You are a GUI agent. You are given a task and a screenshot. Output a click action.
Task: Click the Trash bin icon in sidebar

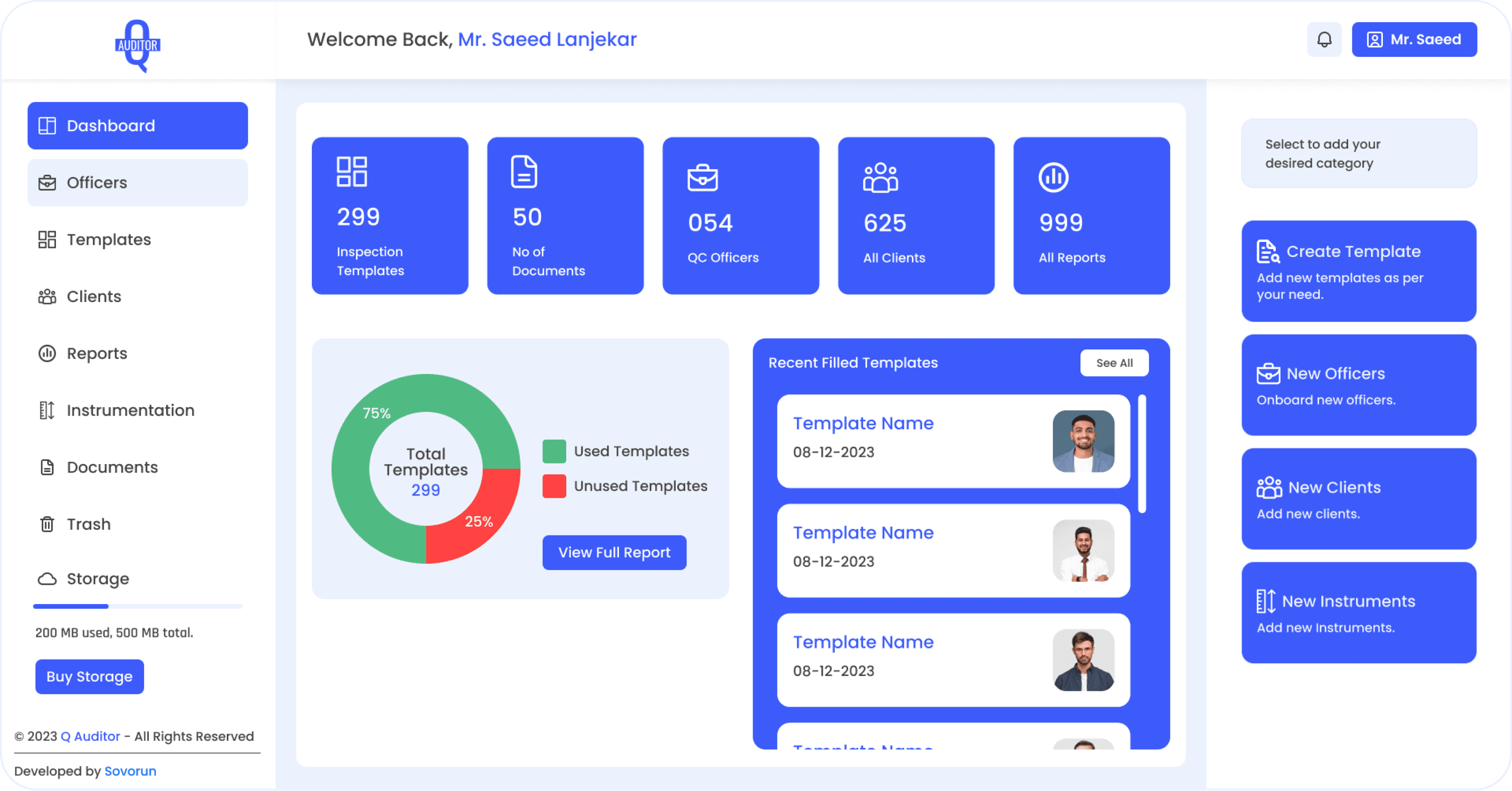tap(47, 524)
